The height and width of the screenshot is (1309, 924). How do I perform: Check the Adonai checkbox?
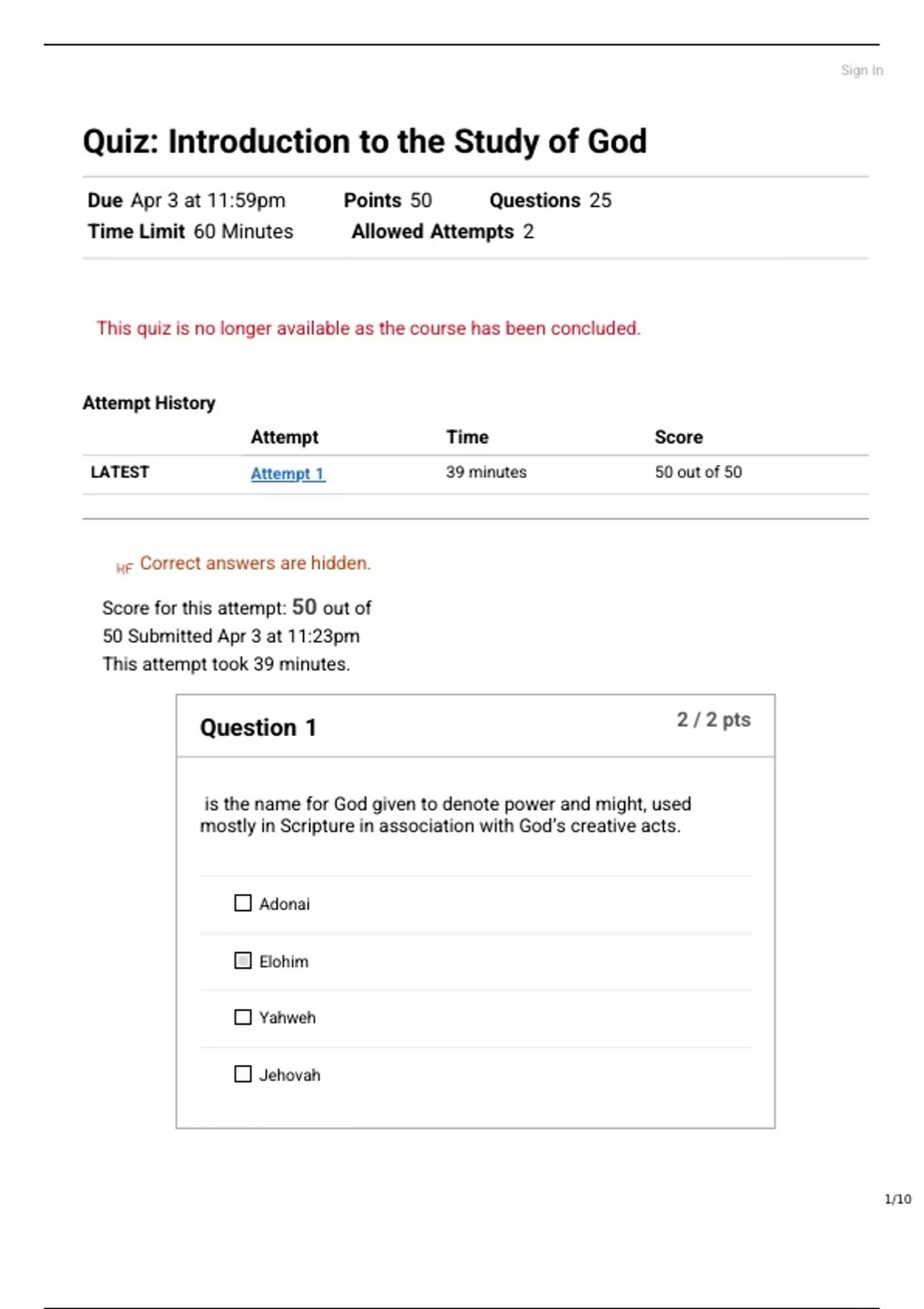tap(243, 902)
